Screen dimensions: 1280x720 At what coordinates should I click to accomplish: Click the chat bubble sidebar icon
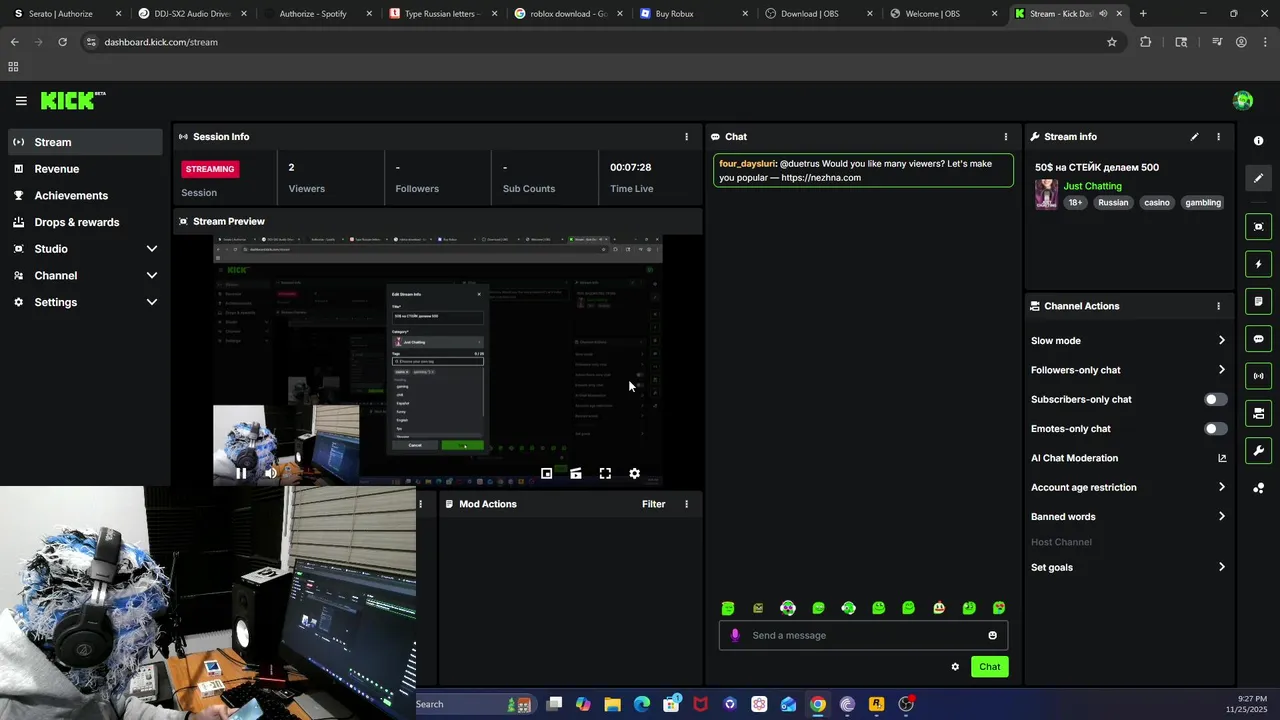(x=1259, y=339)
